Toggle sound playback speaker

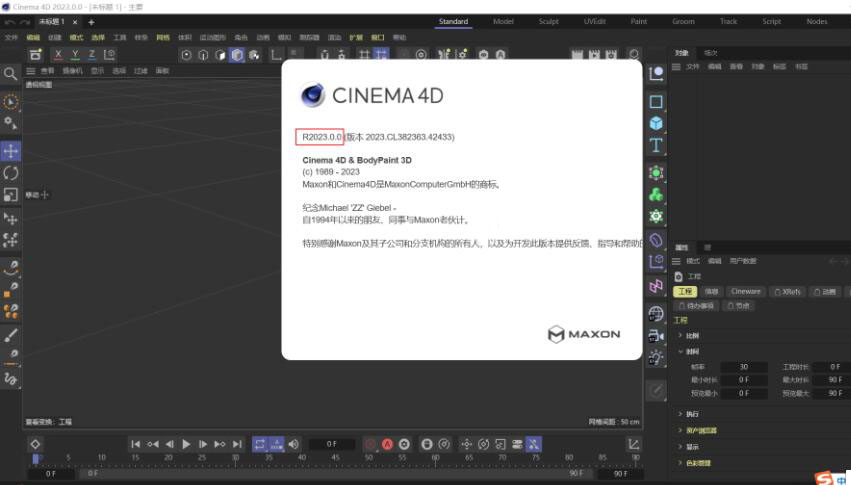pos(294,444)
